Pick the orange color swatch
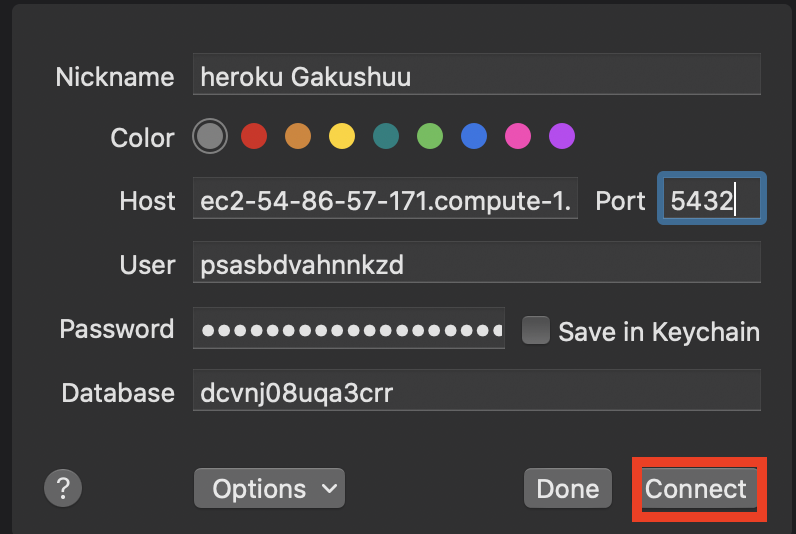796x534 pixels. point(298,136)
